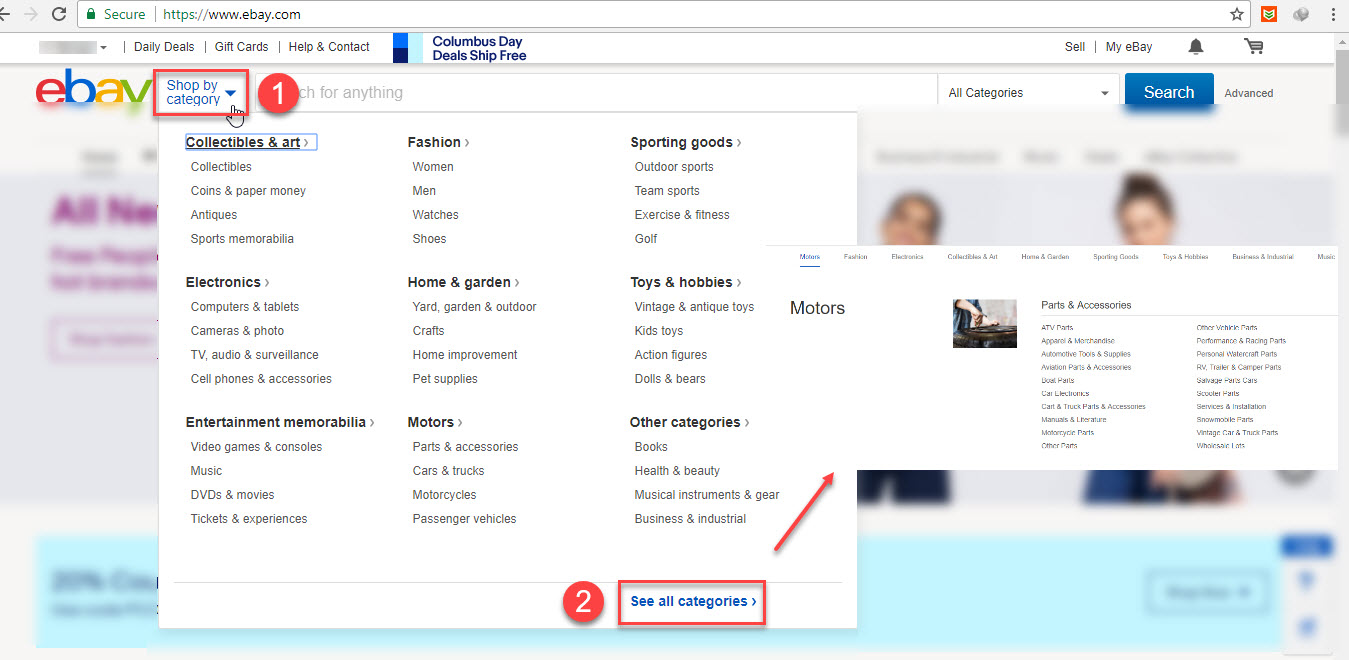Click the search for anything field
The width and height of the screenshot is (1349, 660).
(596, 92)
